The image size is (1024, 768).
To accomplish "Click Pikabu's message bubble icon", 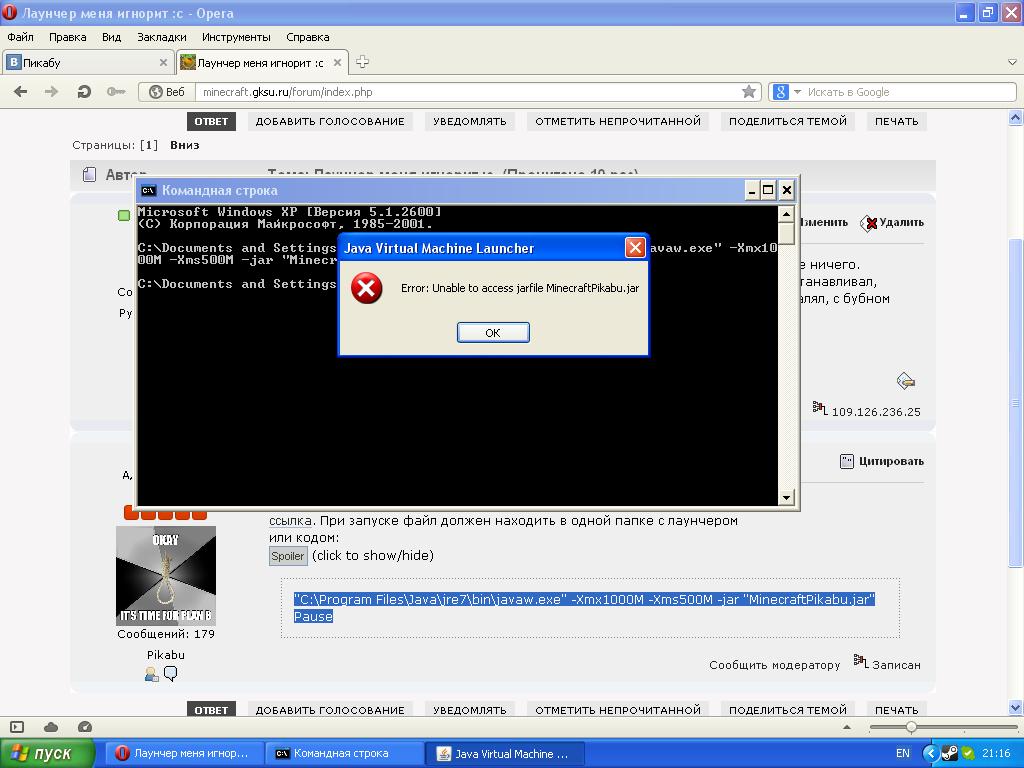I will point(170,673).
